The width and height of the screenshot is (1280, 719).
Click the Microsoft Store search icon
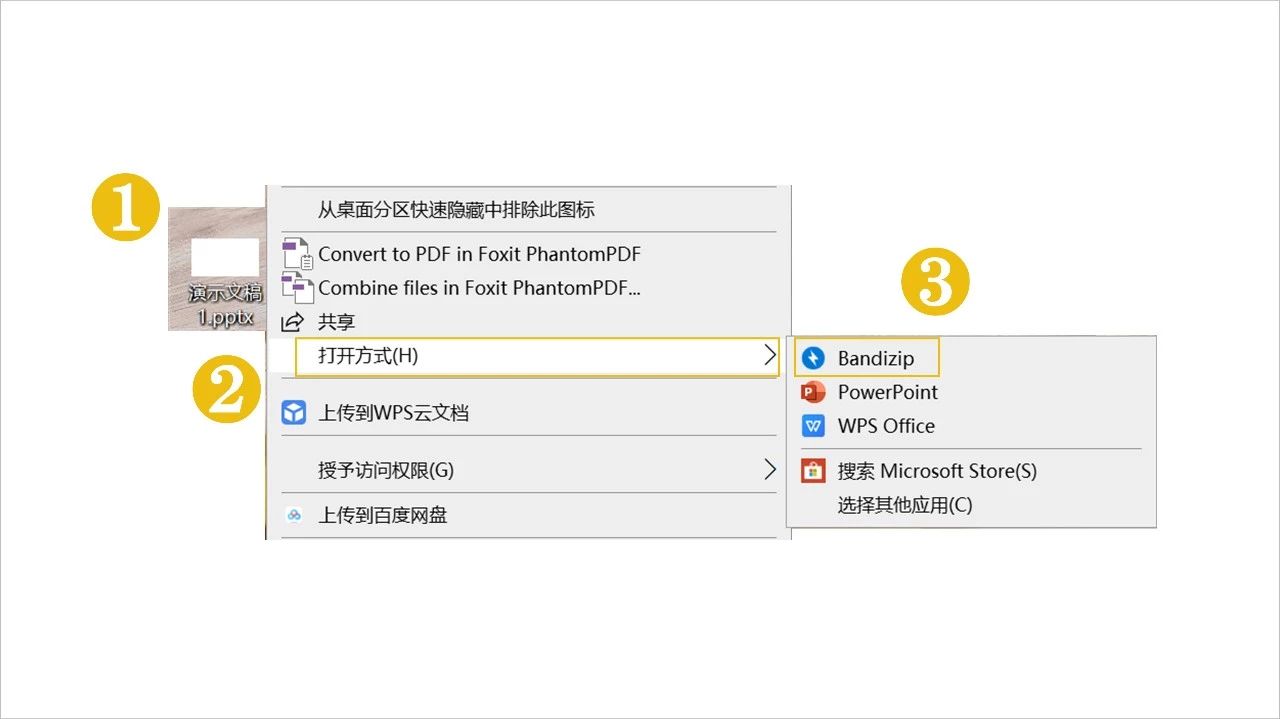coord(813,470)
